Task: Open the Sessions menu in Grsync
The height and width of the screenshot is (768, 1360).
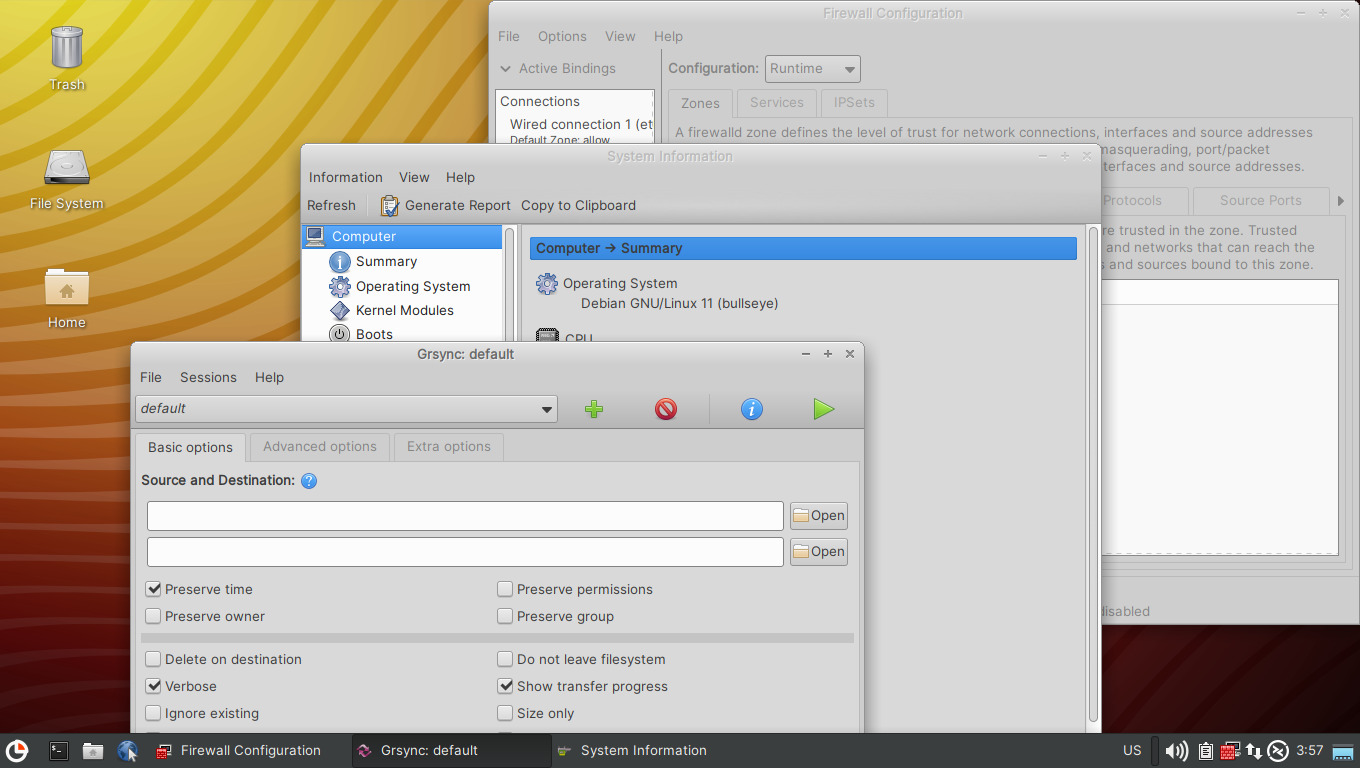Action: tap(208, 378)
